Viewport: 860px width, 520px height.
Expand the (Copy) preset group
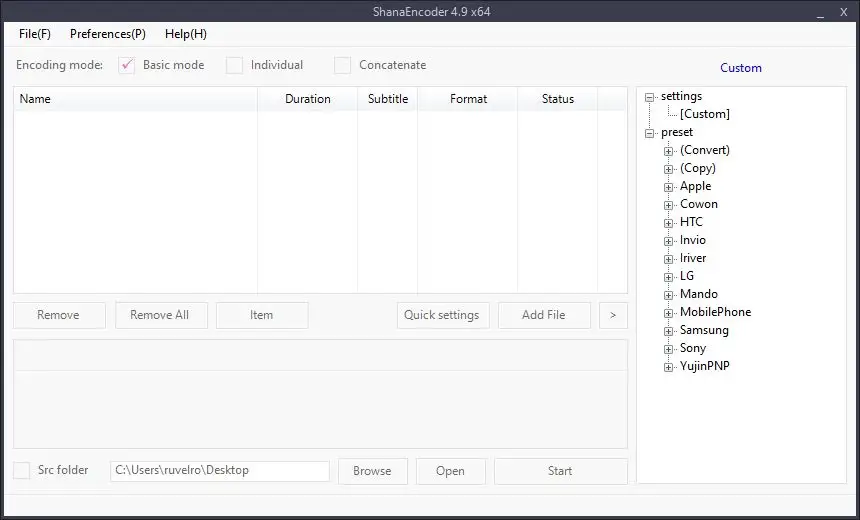pyautogui.click(x=668, y=169)
